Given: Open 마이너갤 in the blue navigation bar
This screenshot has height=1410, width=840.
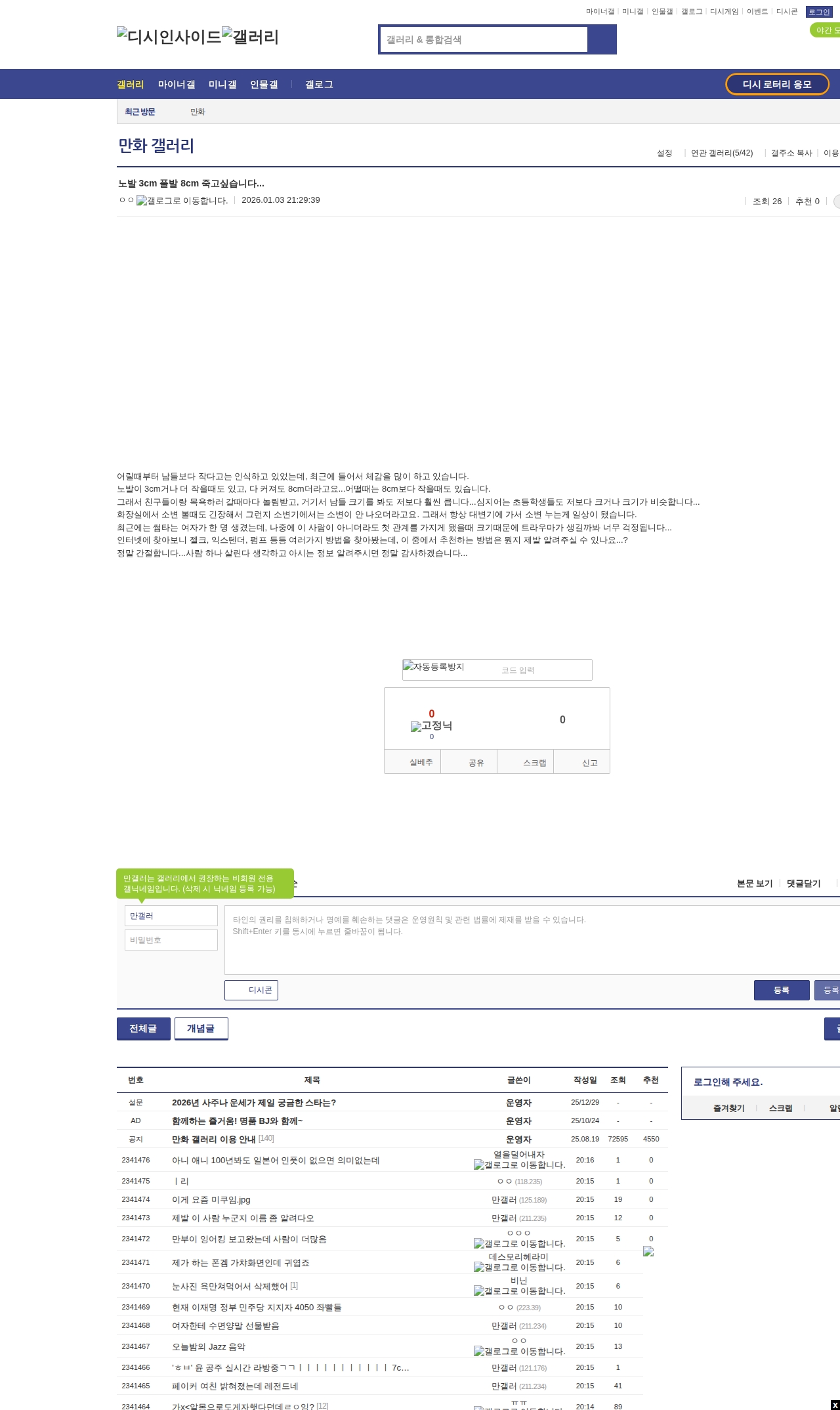Looking at the screenshot, I should (177, 85).
